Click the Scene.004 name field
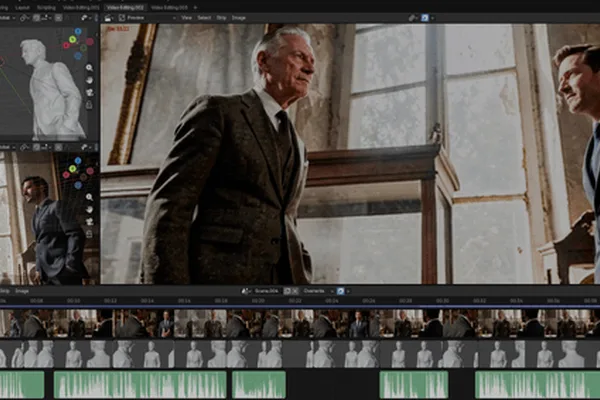 (x=267, y=291)
